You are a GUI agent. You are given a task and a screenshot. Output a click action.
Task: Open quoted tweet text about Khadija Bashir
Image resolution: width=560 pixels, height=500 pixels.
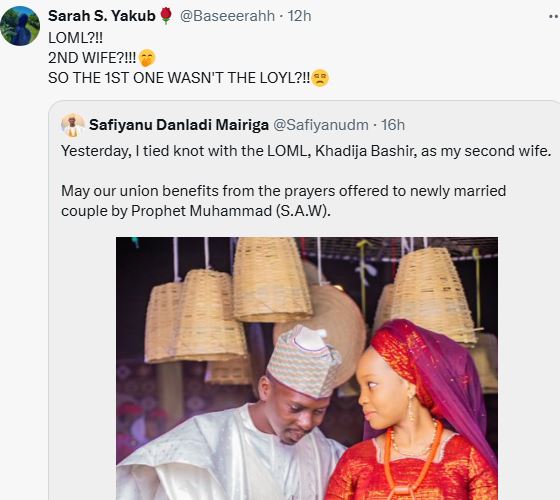coord(306,151)
